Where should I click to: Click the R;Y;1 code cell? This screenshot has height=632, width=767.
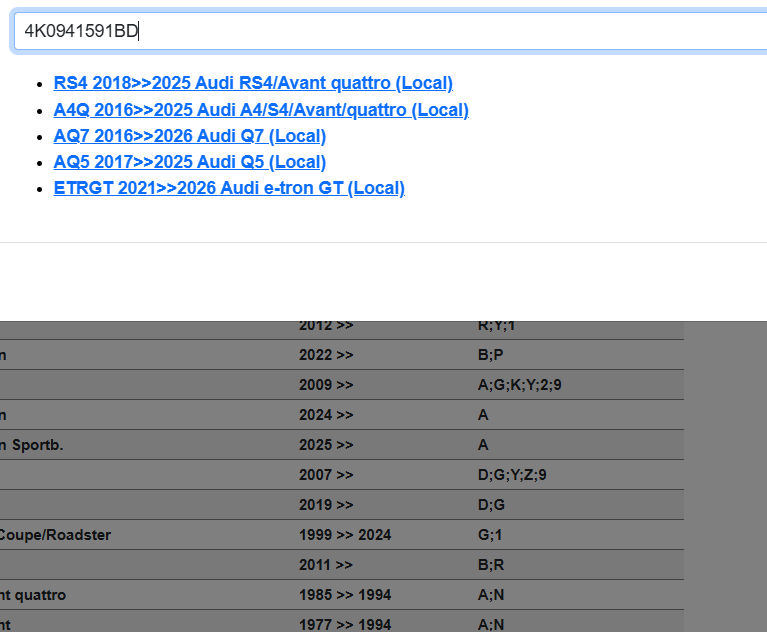(x=497, y=326)
